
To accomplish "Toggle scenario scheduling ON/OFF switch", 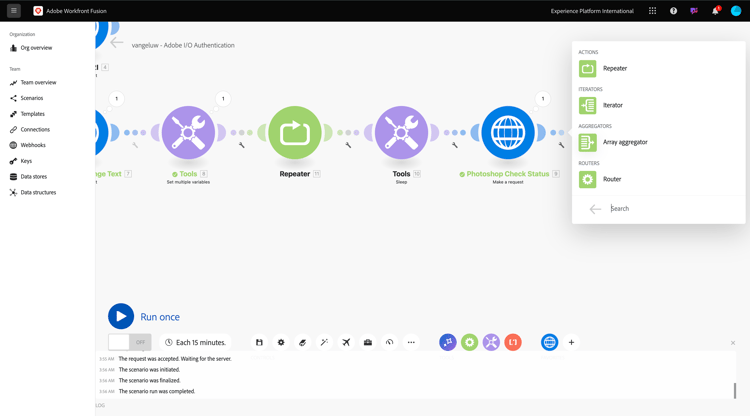I will [130, 342].
